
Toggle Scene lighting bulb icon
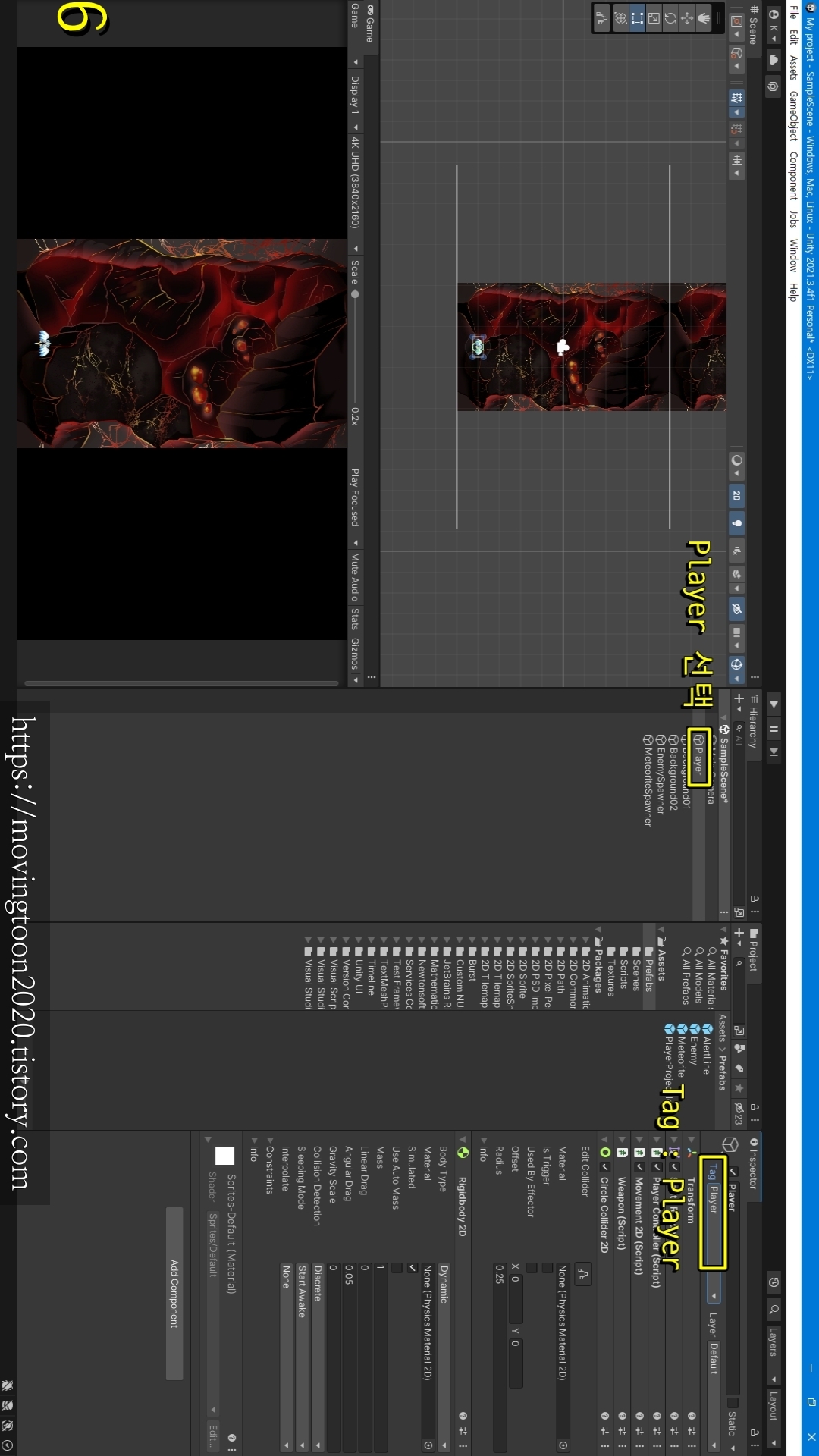736,523
